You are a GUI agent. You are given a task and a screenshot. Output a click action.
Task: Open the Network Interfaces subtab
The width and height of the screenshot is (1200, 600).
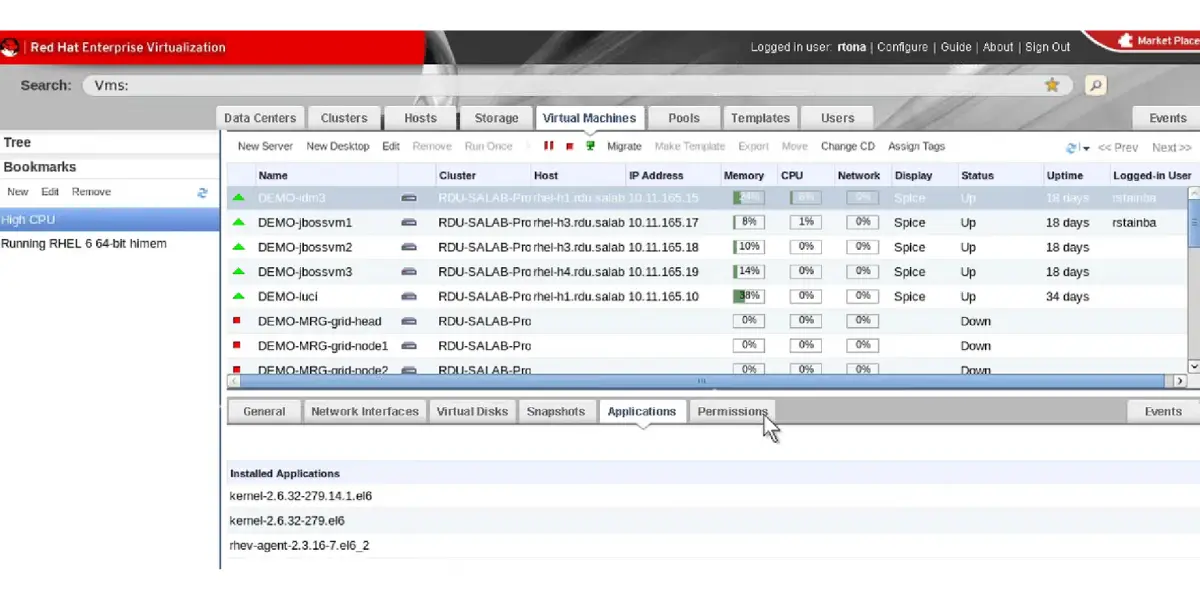[365, 411]
